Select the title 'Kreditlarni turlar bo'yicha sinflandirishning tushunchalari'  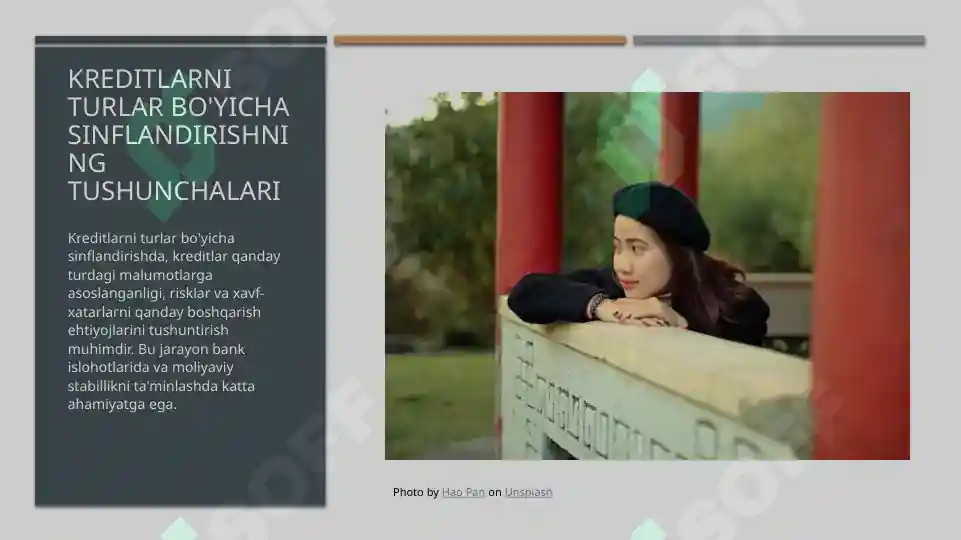[178, 135]
